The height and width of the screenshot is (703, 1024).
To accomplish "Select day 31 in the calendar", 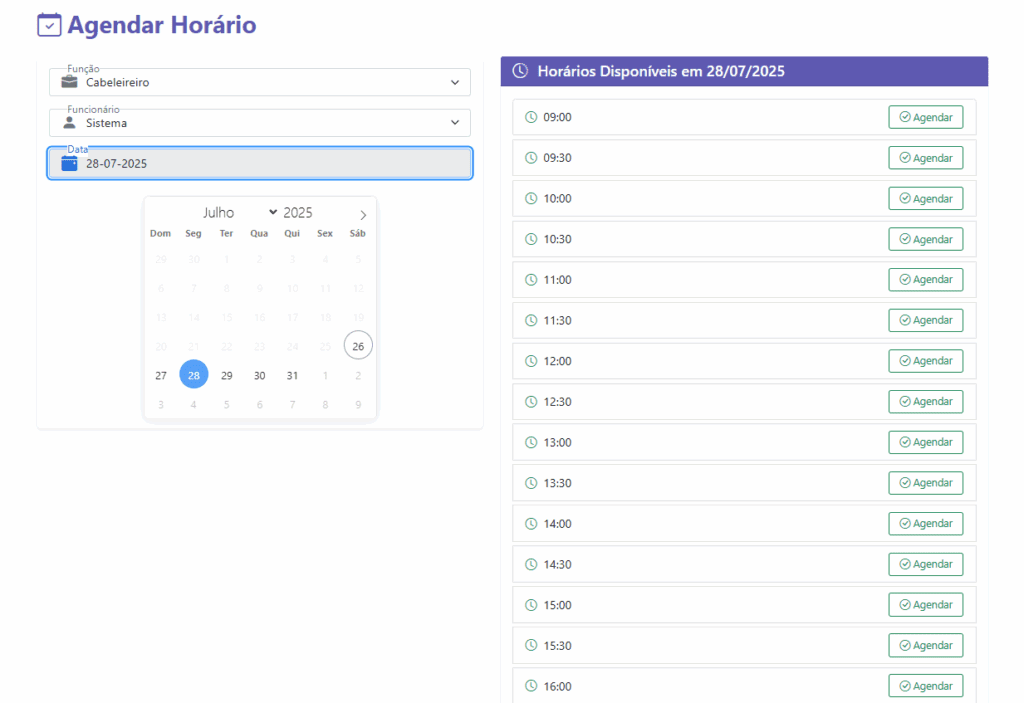I will coord(292,375).
